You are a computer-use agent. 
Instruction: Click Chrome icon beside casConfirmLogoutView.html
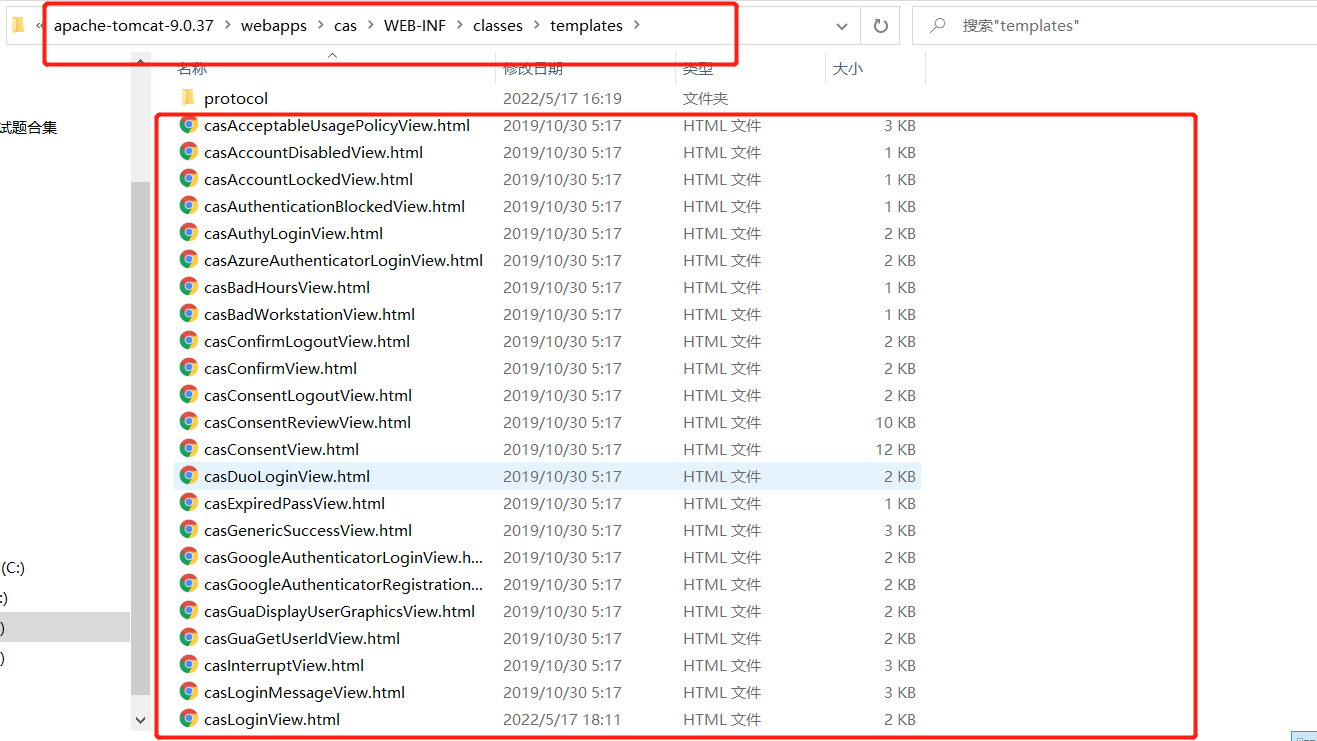(x=188, y=341)
